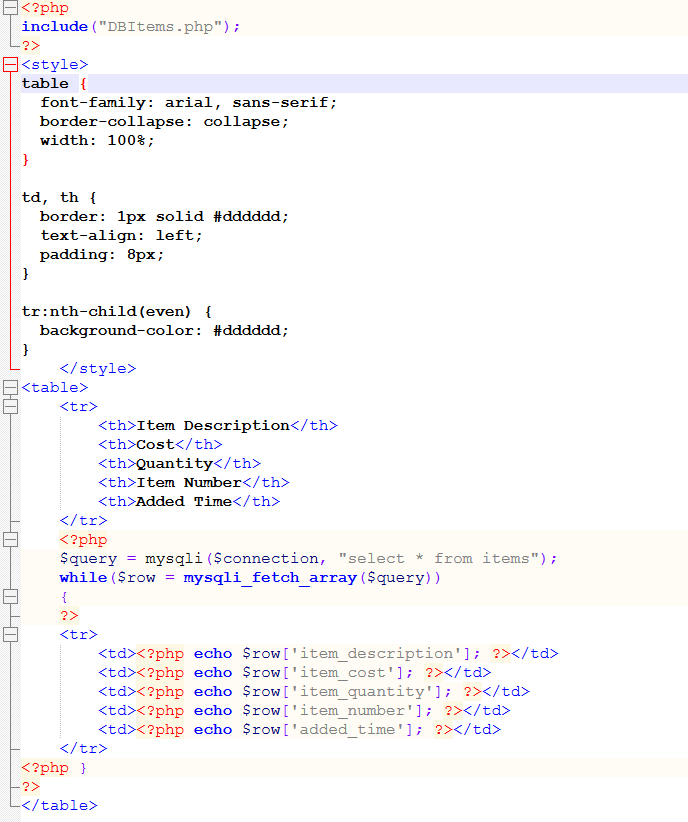
Task: Click the echo $row['added_time'] line
Action: click(x=299, y=729)
